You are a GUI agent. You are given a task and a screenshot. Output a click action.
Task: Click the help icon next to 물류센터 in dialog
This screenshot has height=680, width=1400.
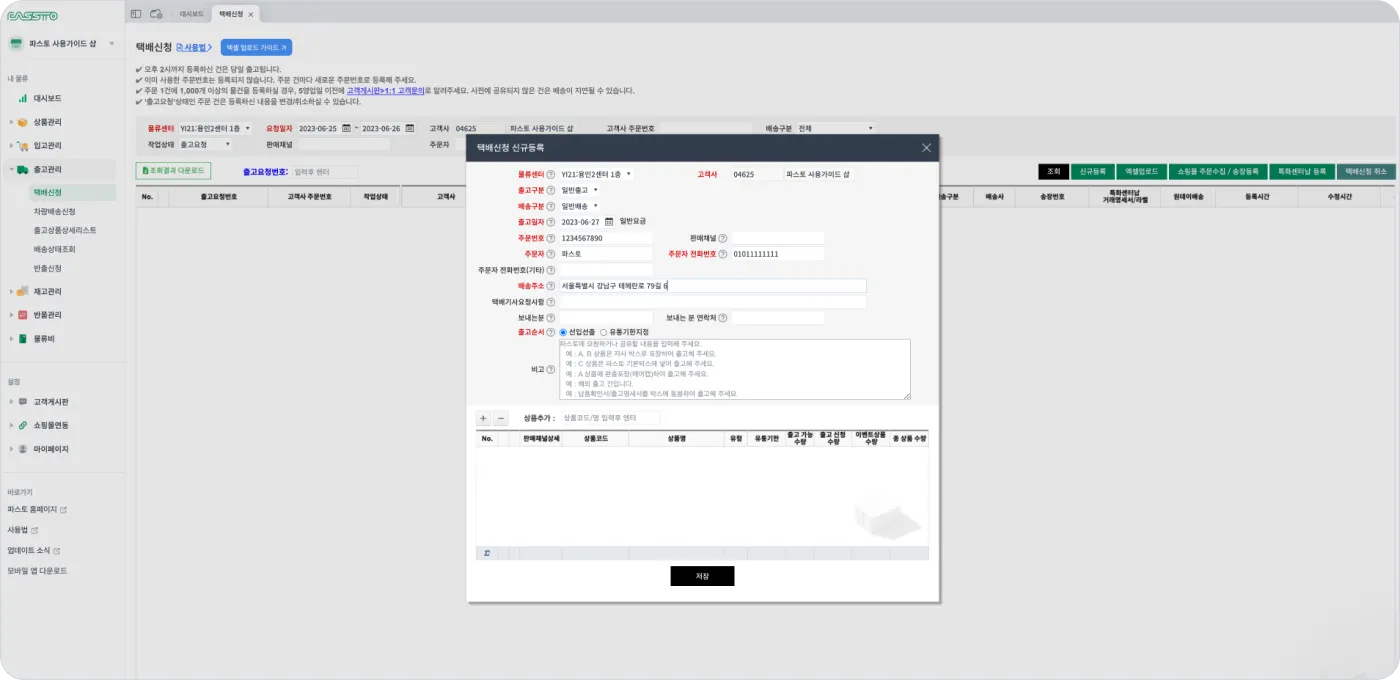point(550,174)
